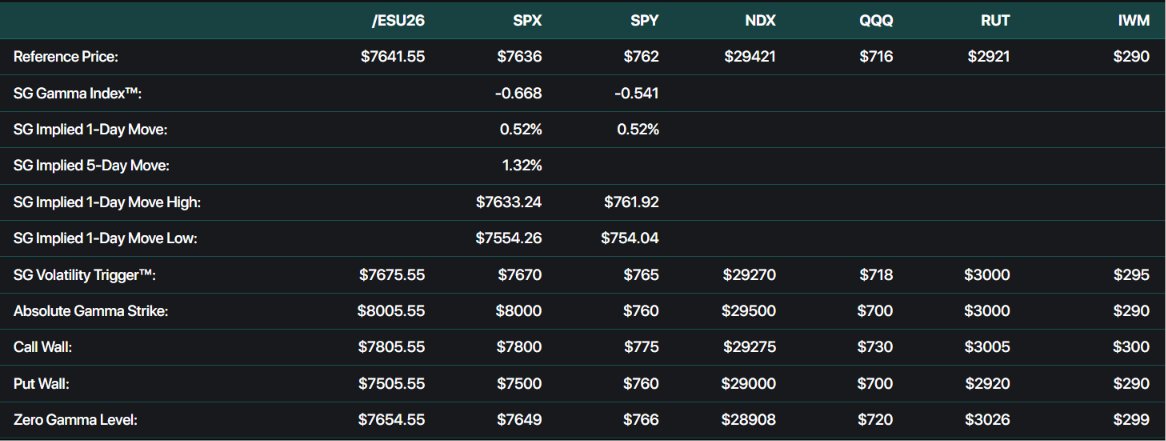Click RUT call wall $3005
This screenshot has height=441, width=1166.
pyautogui.click(x=988, y=347)
